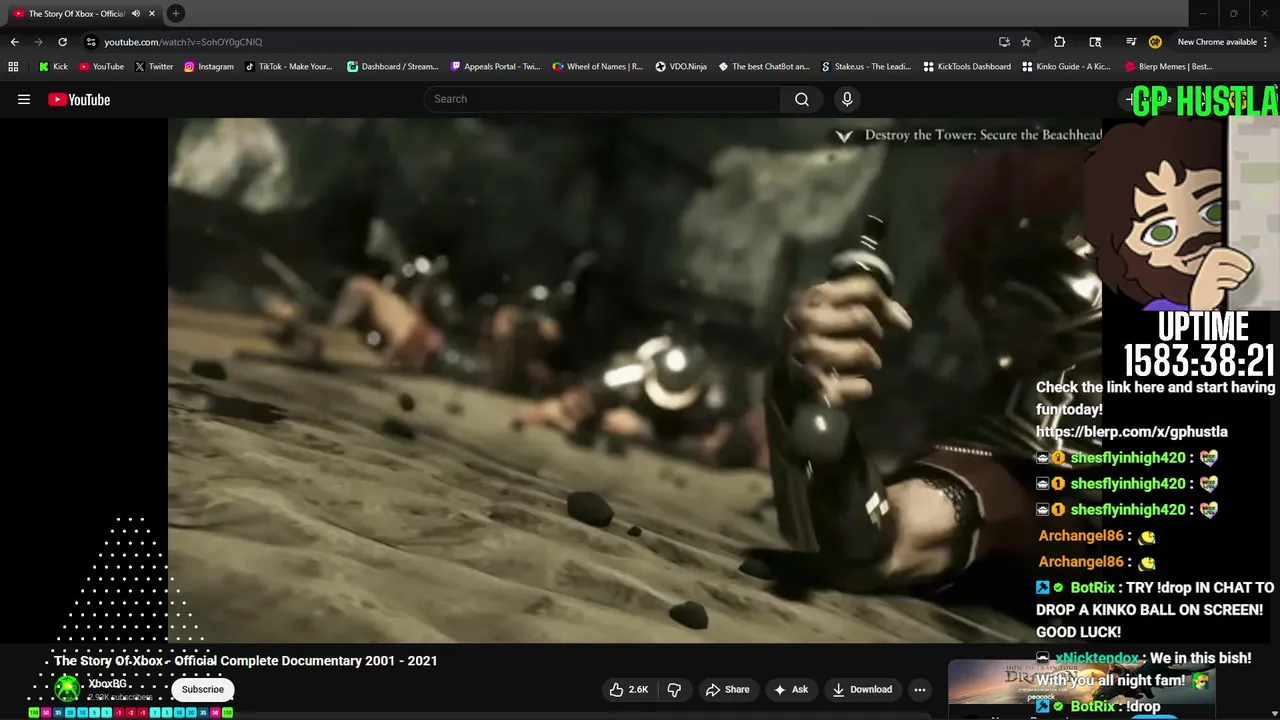The width and height of the screenshot is (1280, 720).
Task: Open media controls icon in toolbar
Action: pyautogui.click(x=1131, y=42)
